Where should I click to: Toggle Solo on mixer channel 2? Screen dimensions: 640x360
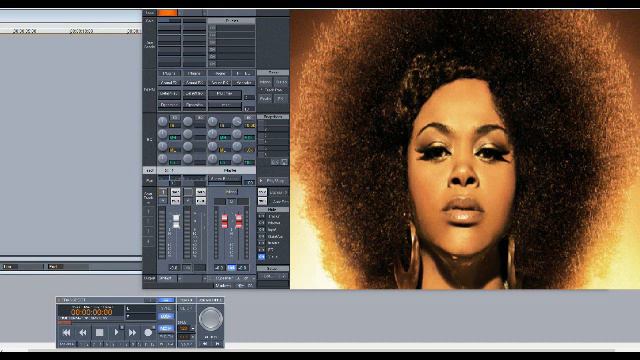[200, 192]
